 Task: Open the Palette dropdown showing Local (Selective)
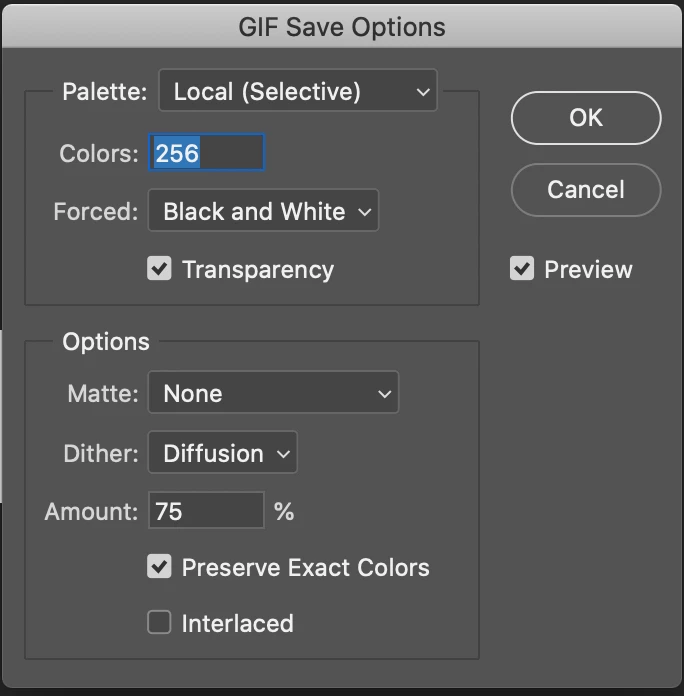[297, 93]
